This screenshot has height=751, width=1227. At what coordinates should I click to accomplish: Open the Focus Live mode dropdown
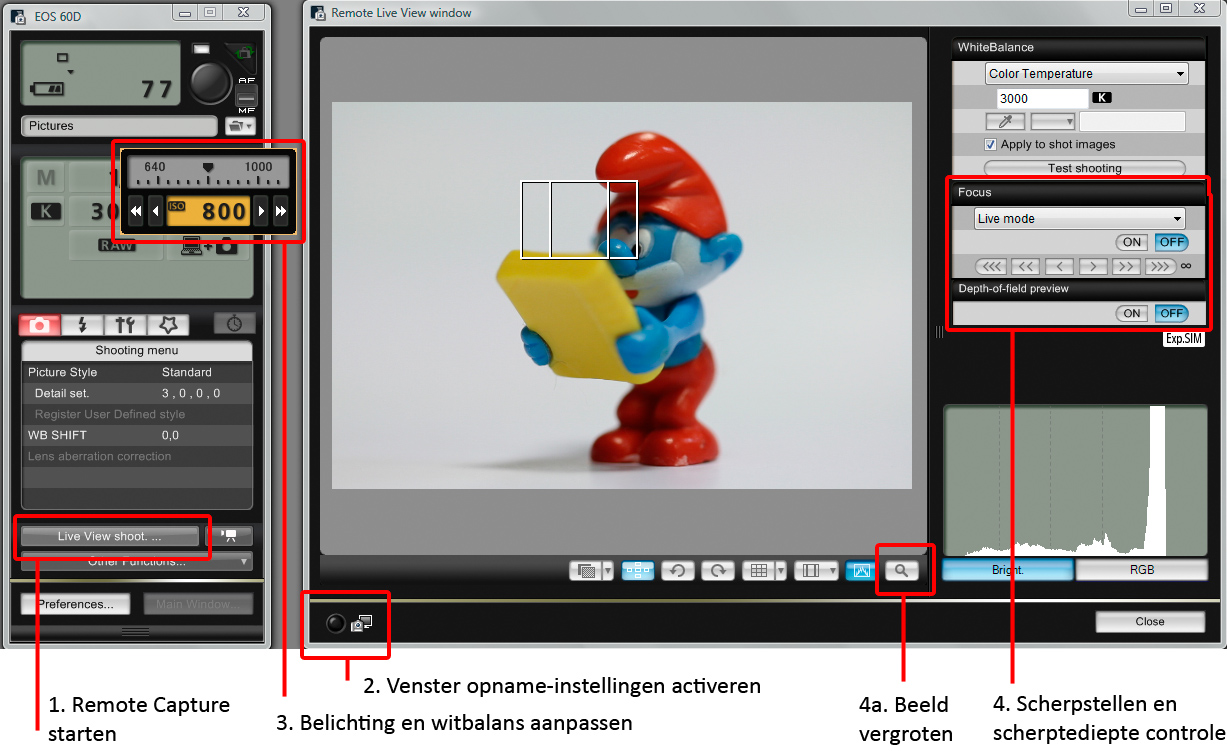click(1079, 218)
